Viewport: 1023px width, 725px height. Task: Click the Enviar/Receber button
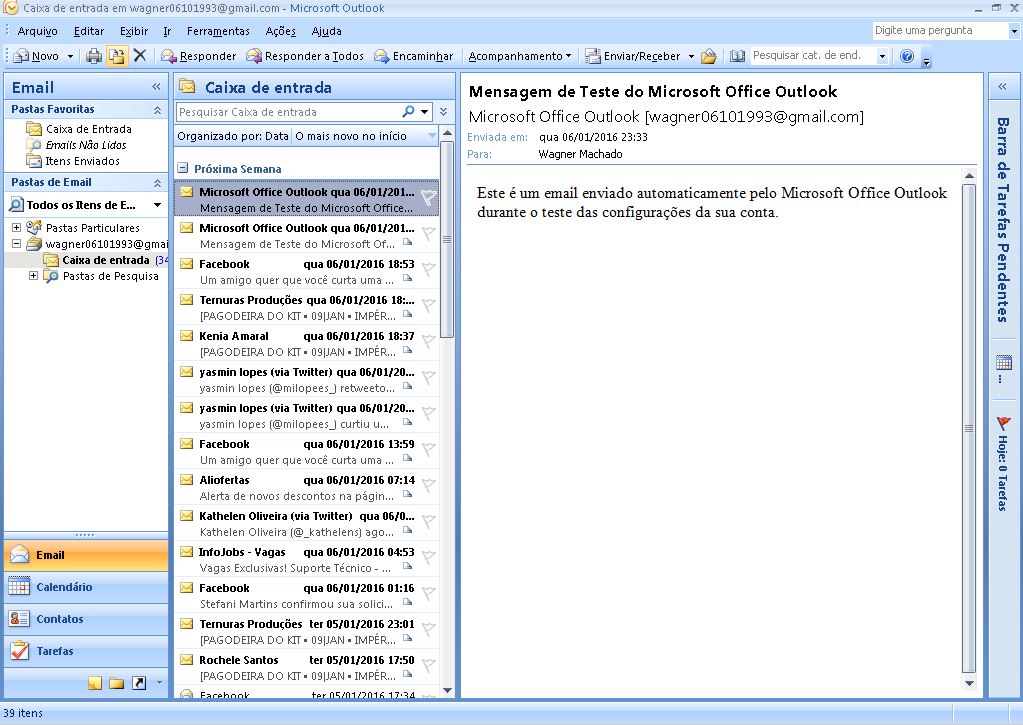click(x=633, y=56)
